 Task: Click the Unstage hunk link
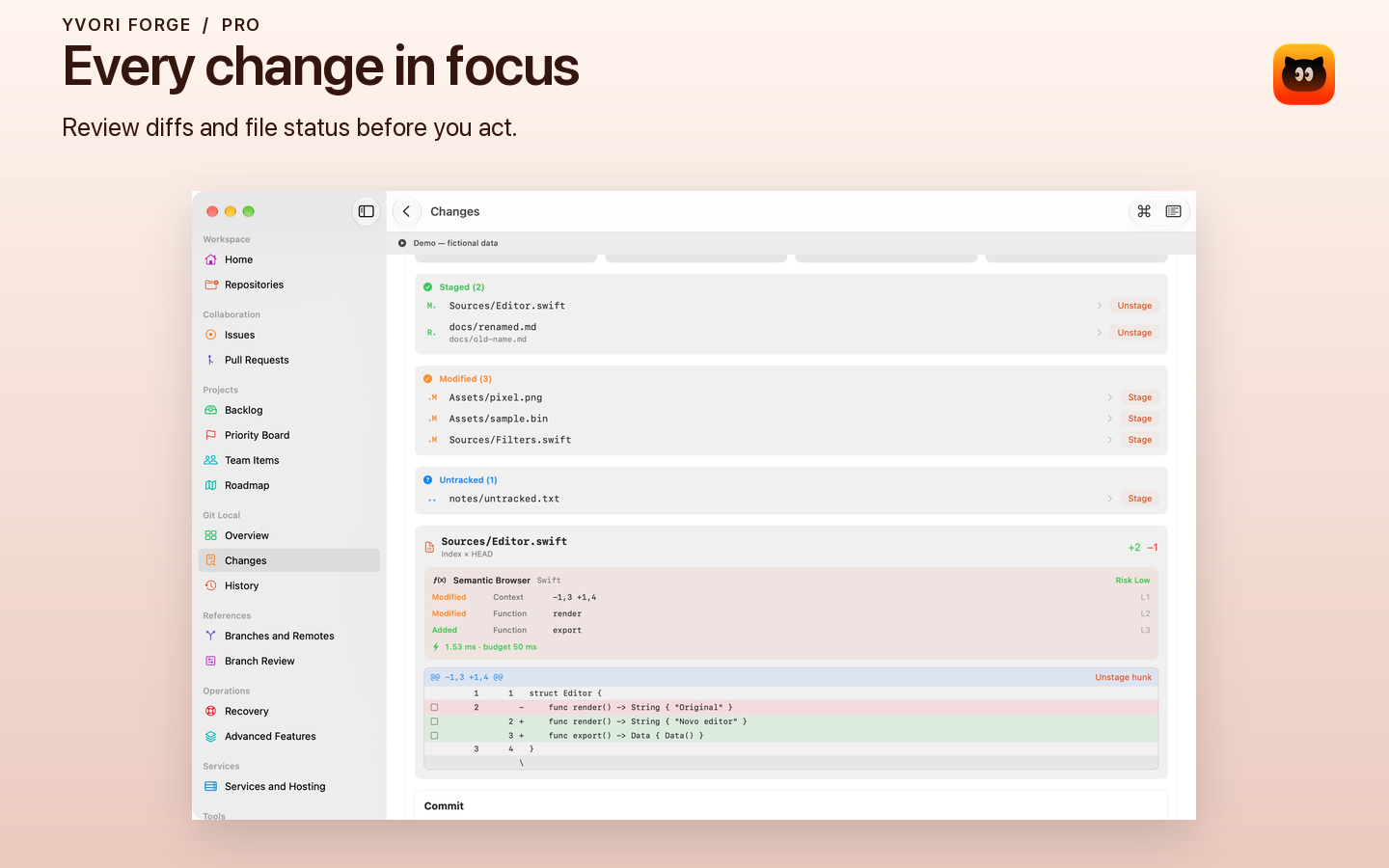click(x=1123, y=677)
